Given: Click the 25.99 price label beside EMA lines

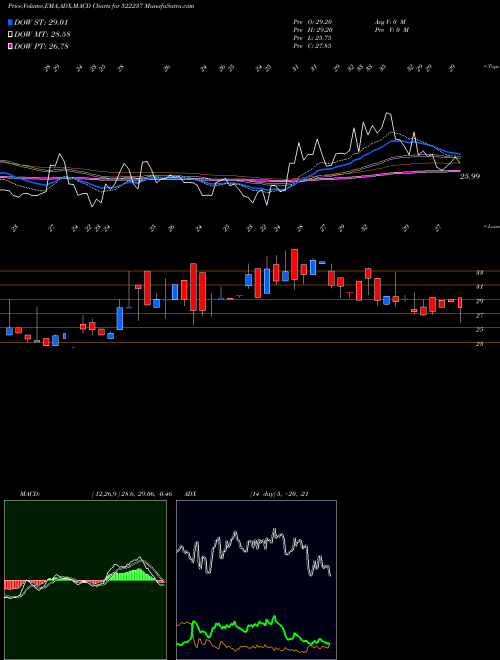Looking at the screenshot, I should pyautogui.click(x=470, y=176).
